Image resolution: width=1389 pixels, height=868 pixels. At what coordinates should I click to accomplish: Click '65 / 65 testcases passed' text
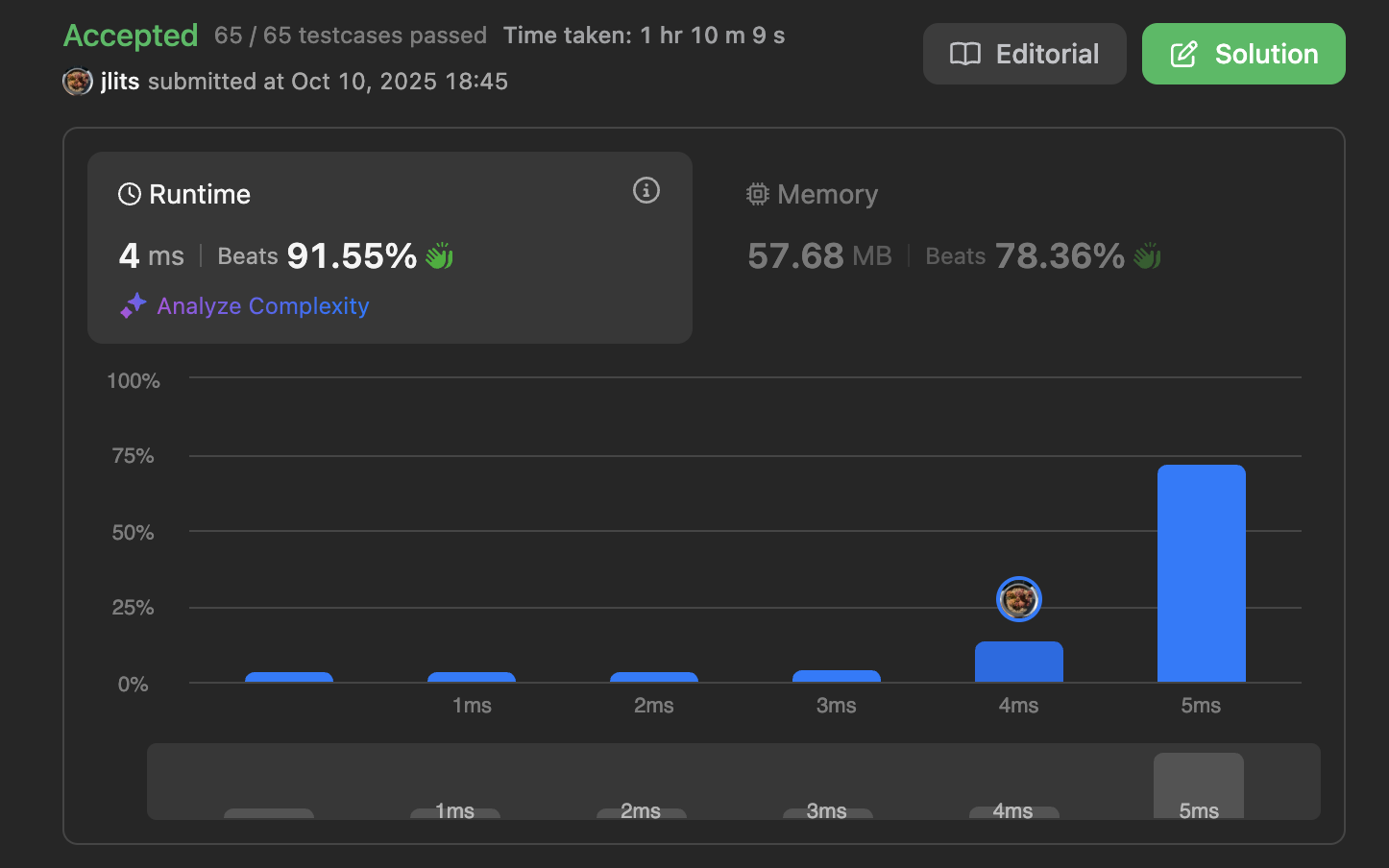(351, 36)
